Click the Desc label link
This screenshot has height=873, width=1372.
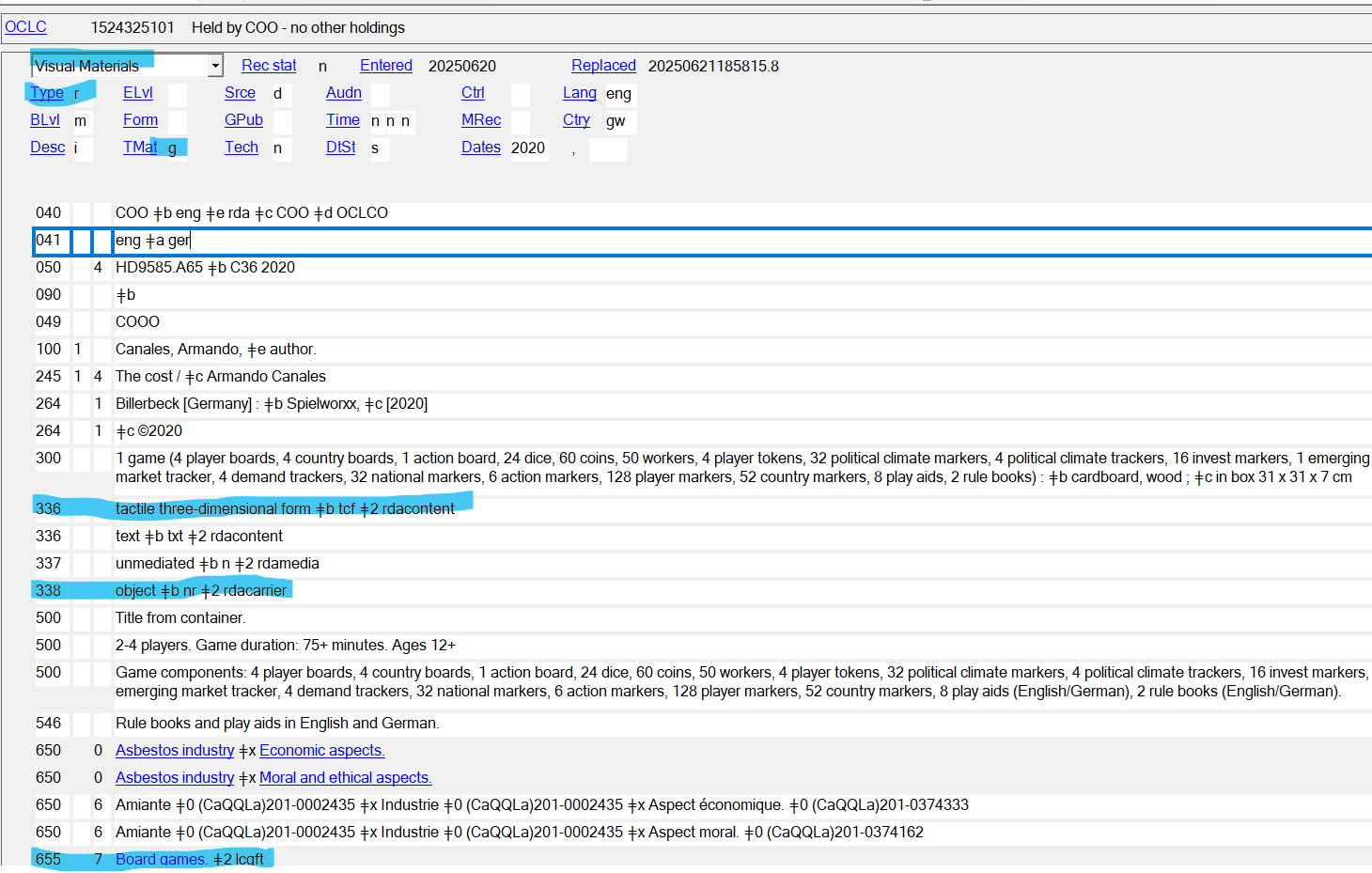[48, 148]
